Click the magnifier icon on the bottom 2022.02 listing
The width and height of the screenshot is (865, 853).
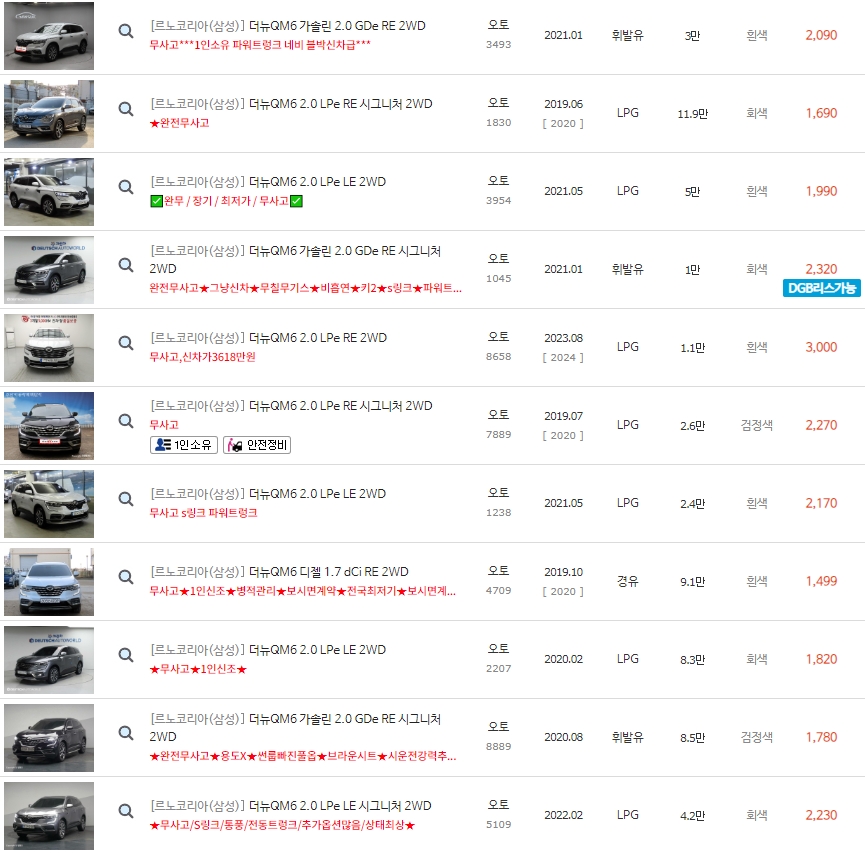pyautogui.click(x=125, y=813)
